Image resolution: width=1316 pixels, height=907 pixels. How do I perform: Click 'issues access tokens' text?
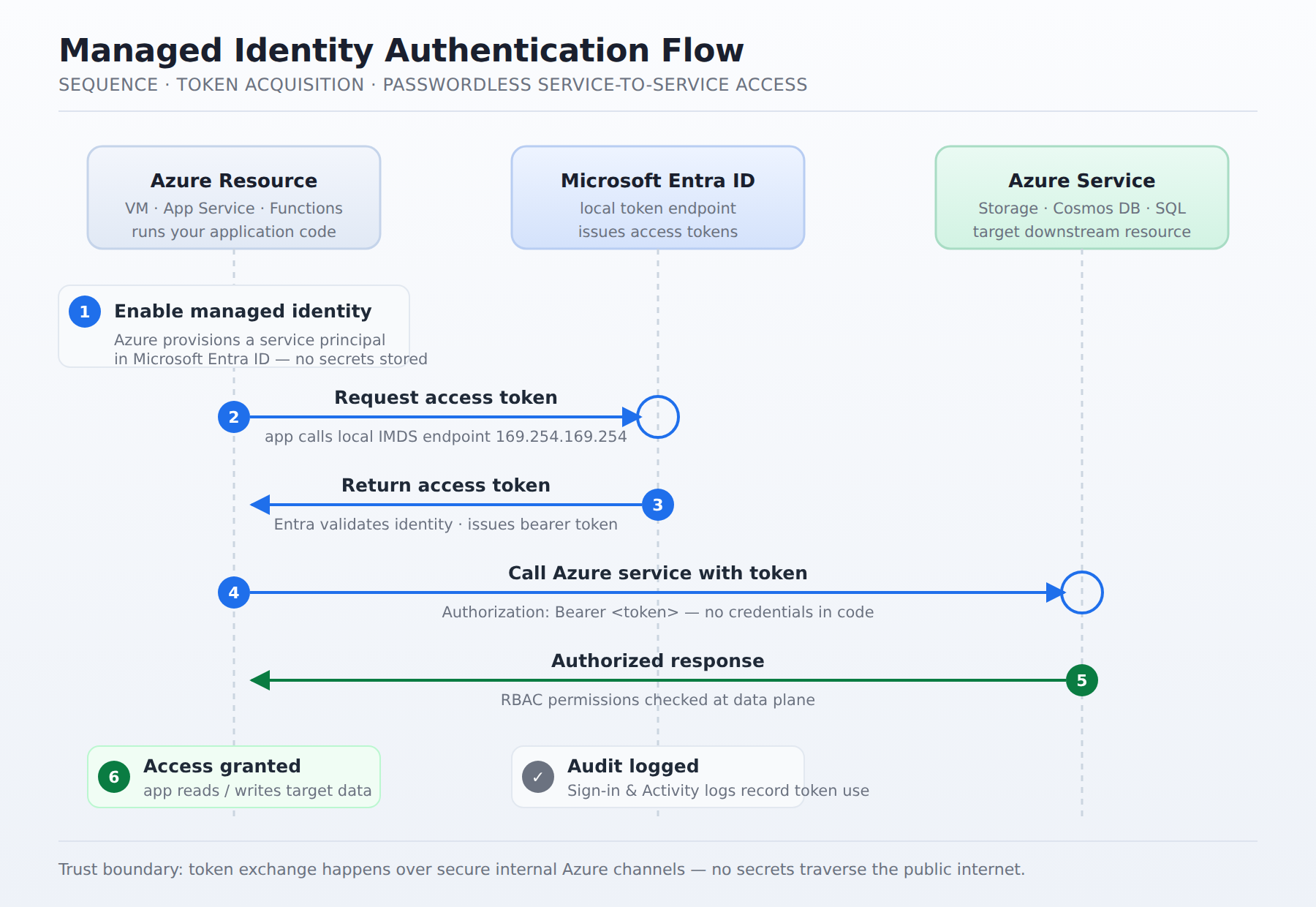pos(658,232)
